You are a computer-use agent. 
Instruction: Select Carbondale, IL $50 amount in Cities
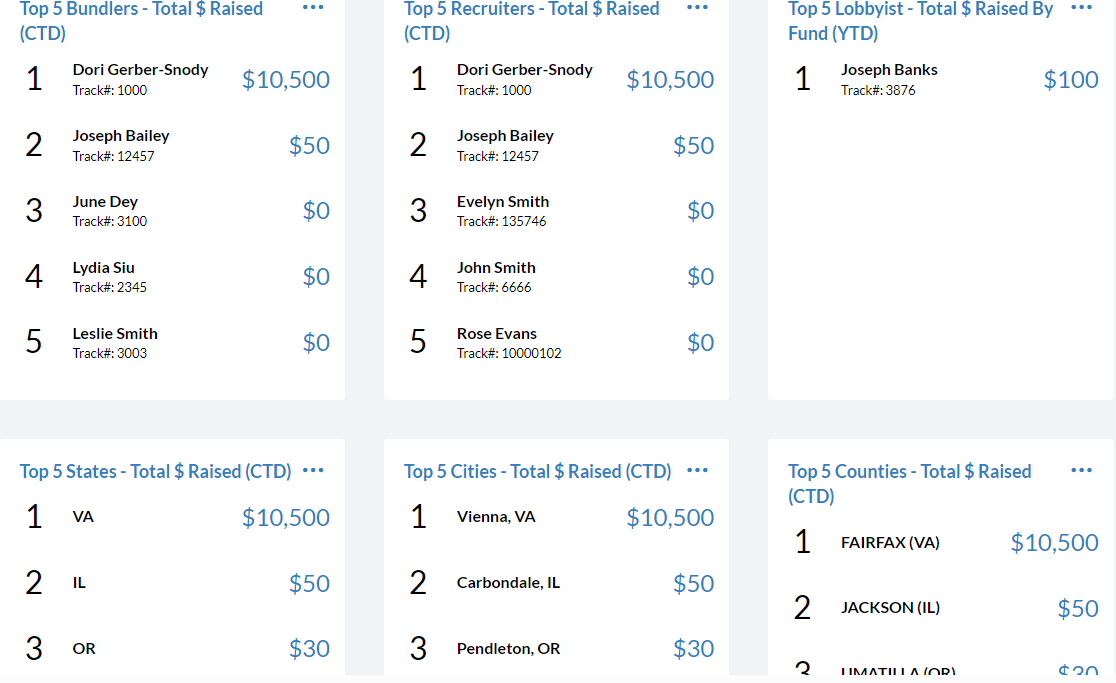693,583
